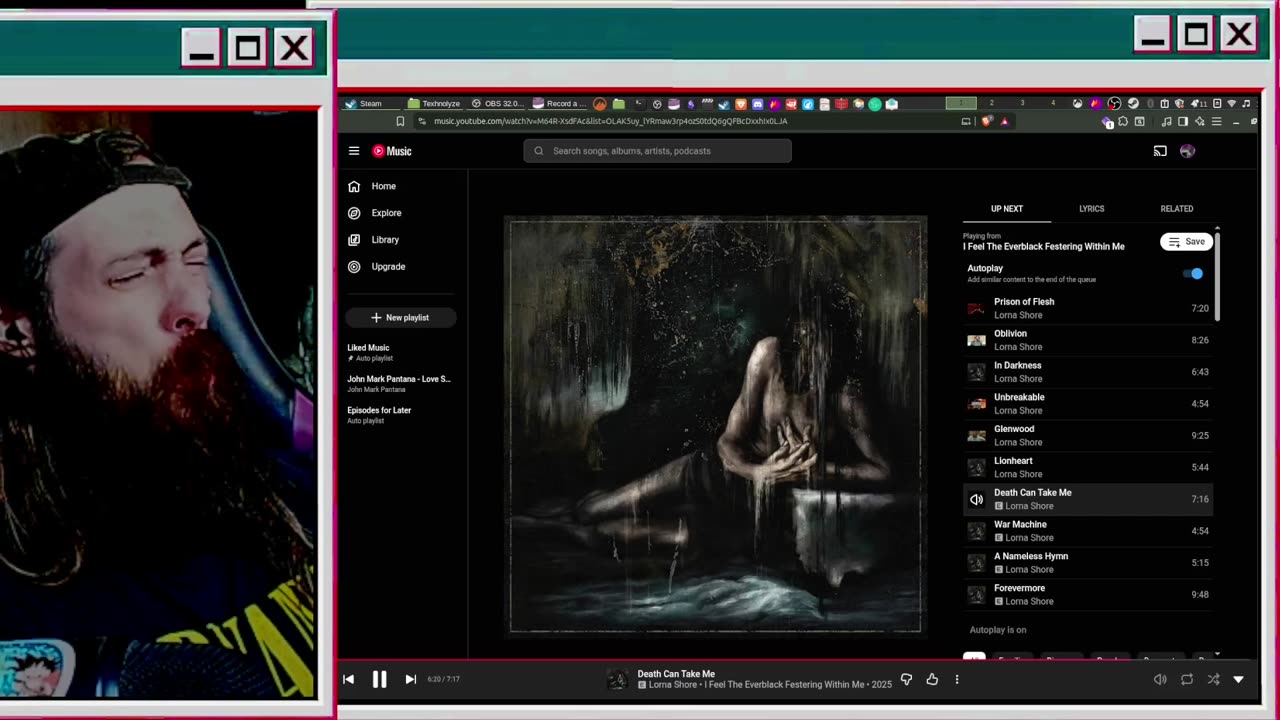Play A Nameless Hymn from the queue
Screen dimensions: 1280x720
[x=1087, y=563]
